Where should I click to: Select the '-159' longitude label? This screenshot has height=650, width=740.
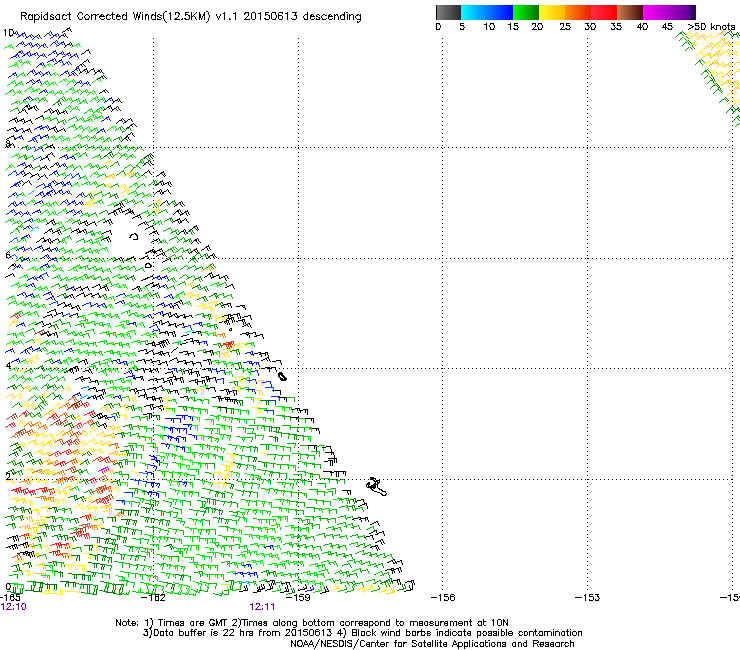(x=298, y=598)
